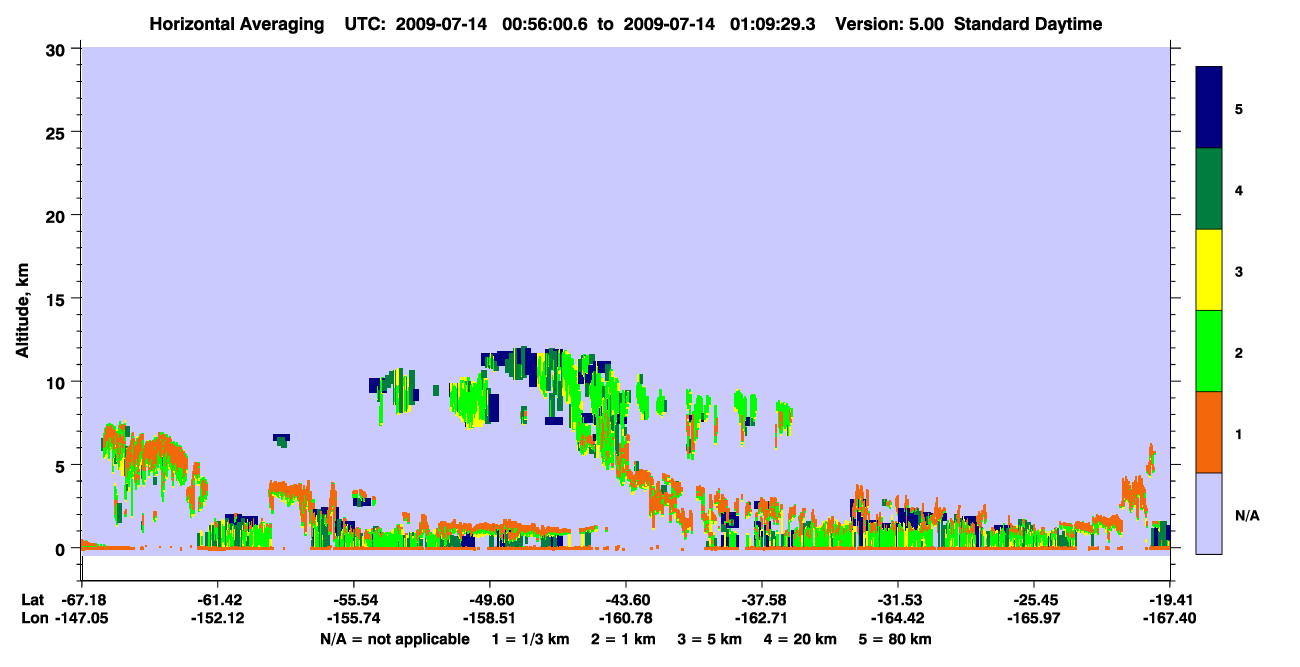The width and height of the screenshot is (1300, 667).
Task: Click latitude value -37.58
Action: coord(762,600)
